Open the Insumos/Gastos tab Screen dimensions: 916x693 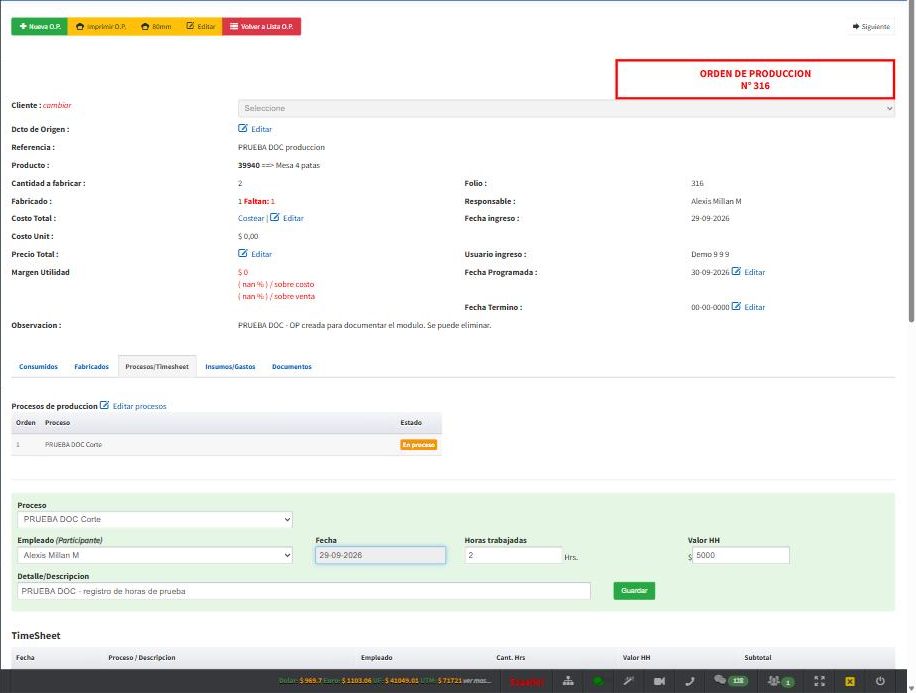tap(230, 366)
